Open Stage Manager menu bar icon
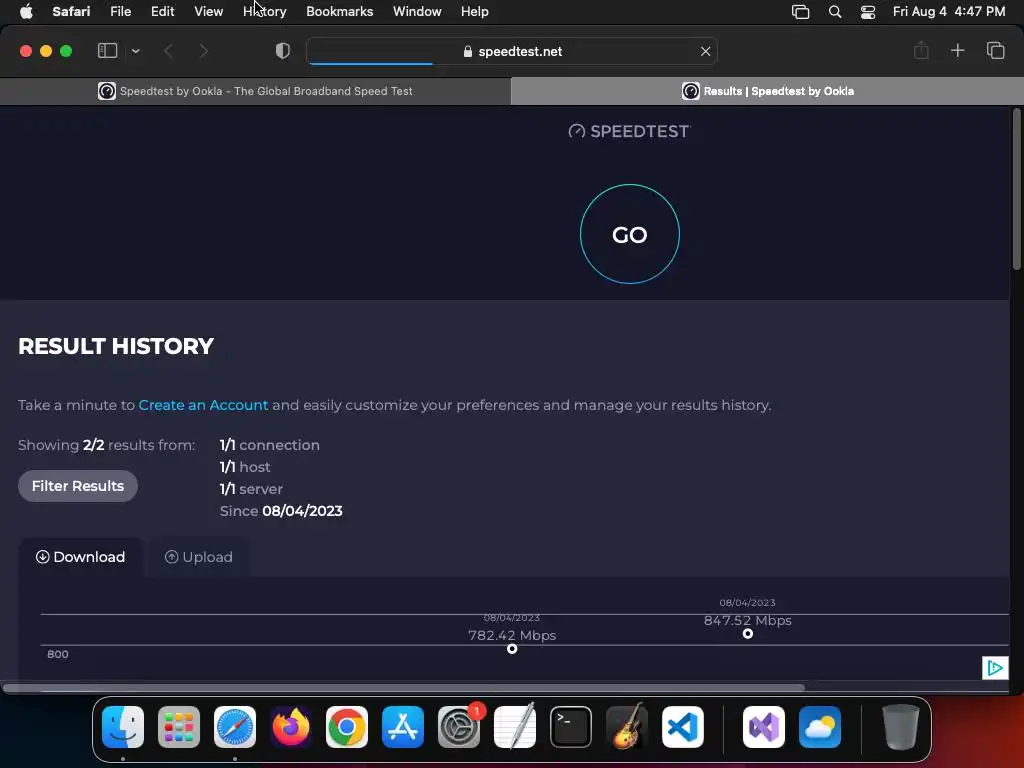 click(x=801, y=12)
